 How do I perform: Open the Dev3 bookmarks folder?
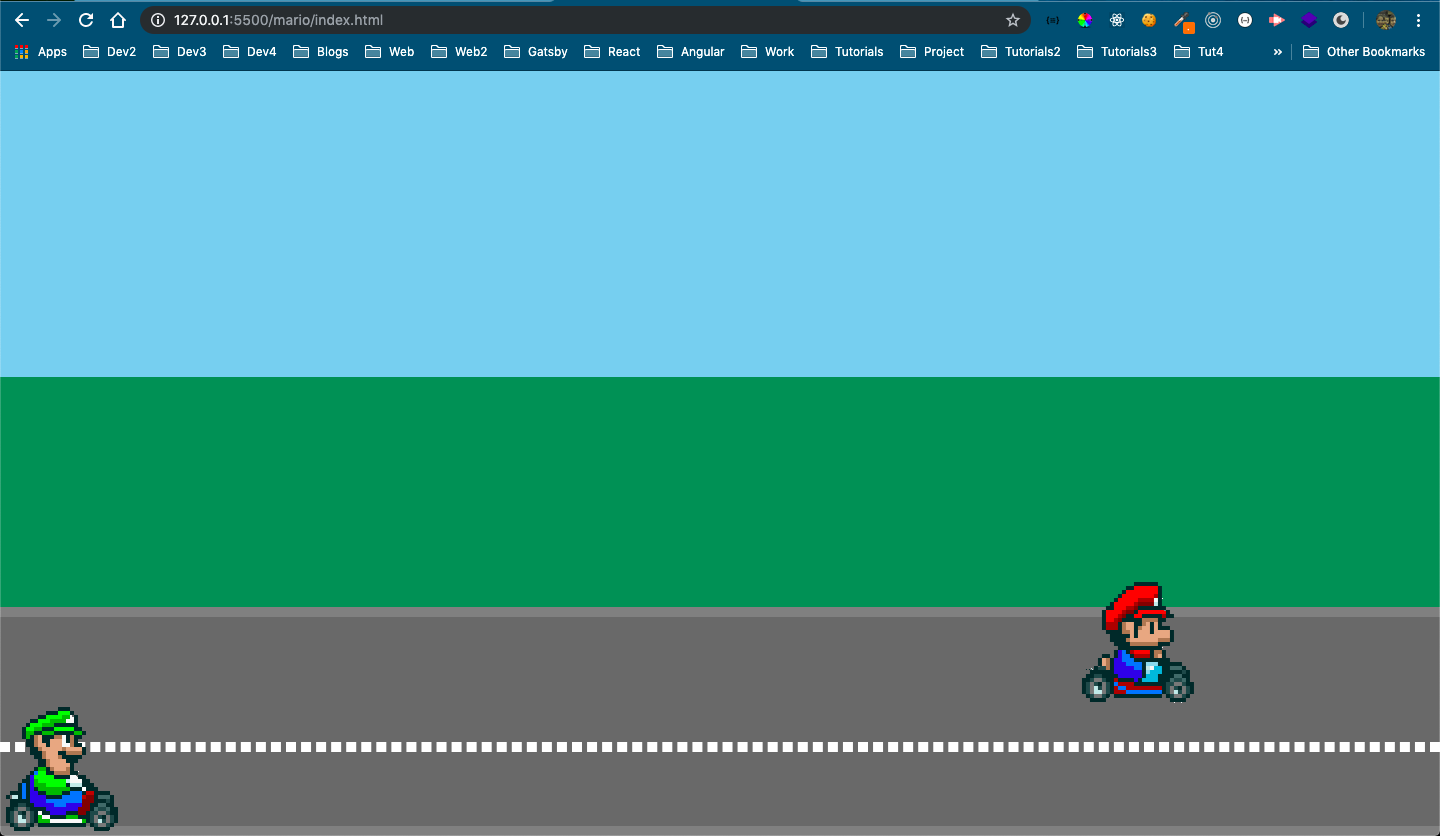point(180,52)
